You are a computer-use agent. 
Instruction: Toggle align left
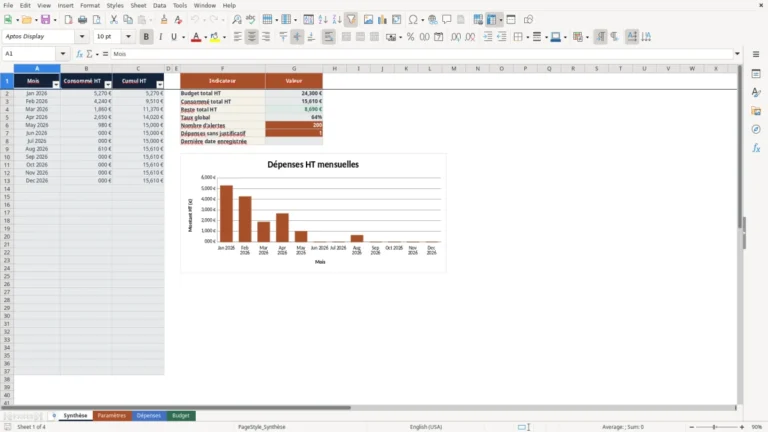(x=238, y=37)
